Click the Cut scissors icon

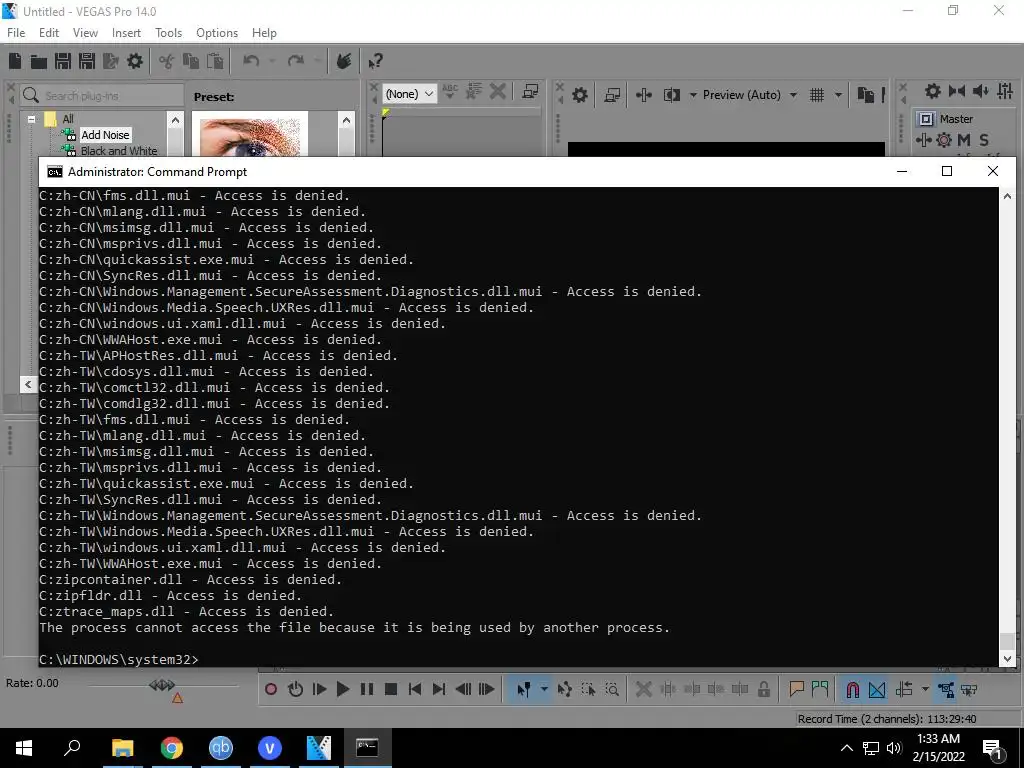click(167, 61)
